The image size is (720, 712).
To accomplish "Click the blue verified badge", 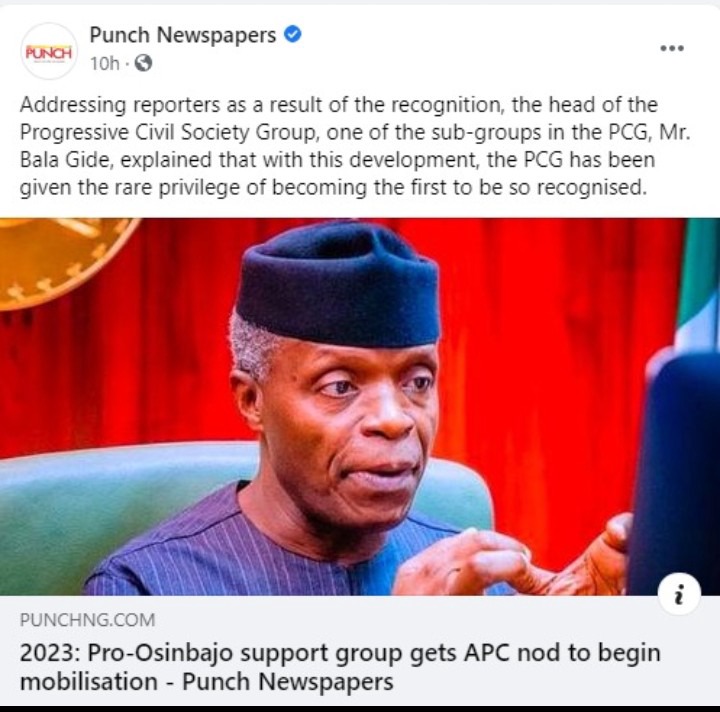I will pyautogui.click(x=292, y=34).
